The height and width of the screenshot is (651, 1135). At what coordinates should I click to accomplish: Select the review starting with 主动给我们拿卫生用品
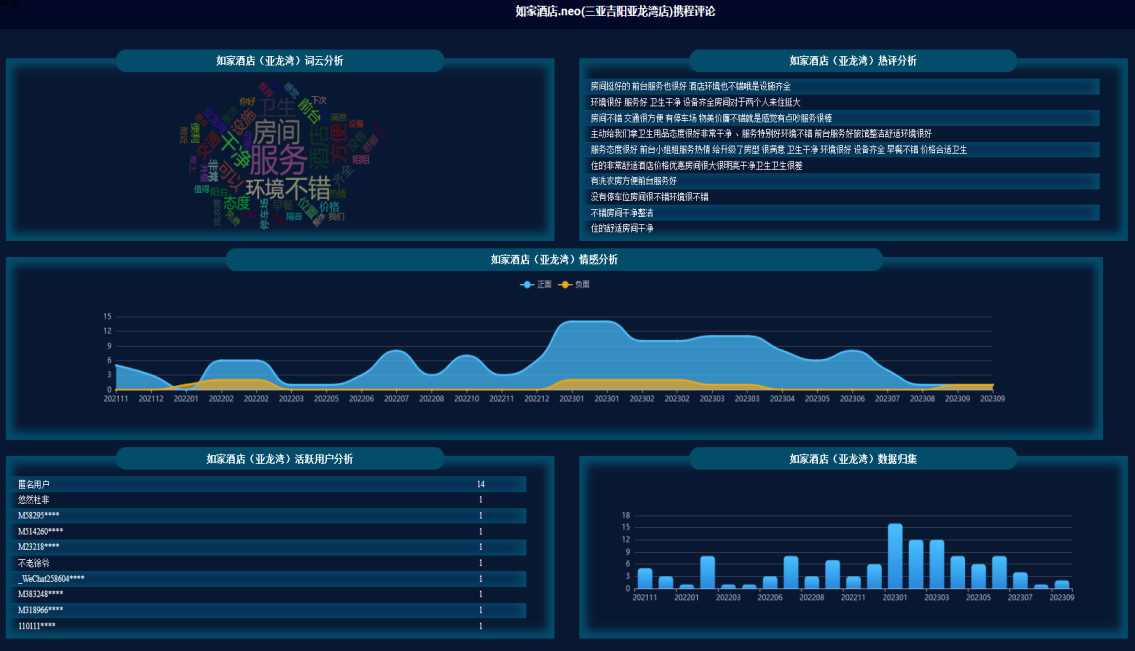coord(760,134)
